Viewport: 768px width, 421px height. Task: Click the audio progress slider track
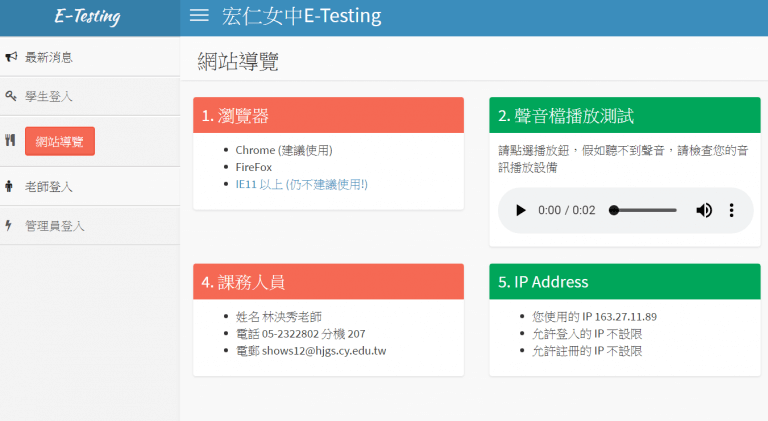coord(645,211)
